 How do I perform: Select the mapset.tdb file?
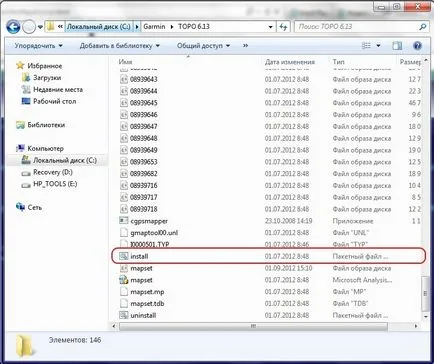(x=142, y=304)
